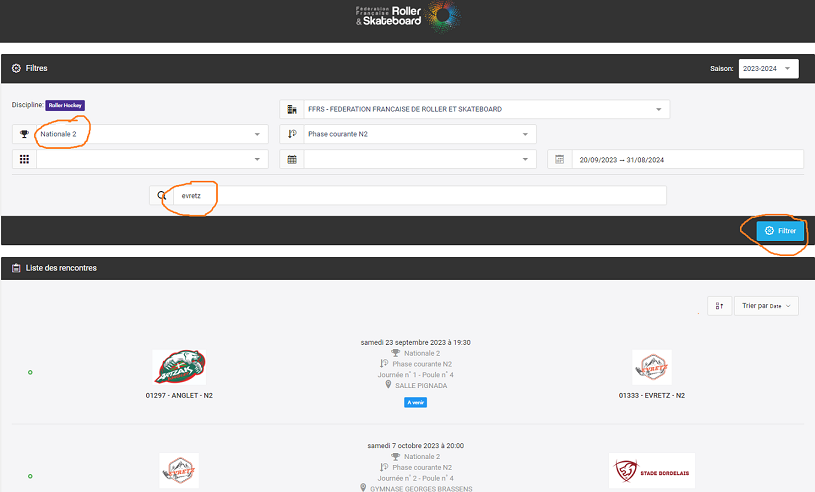Viewport: 815px width, 492px height.
Task: Open the Phase courante N2 dropdown
Action: pyautogui.click(x=420, y=134)
